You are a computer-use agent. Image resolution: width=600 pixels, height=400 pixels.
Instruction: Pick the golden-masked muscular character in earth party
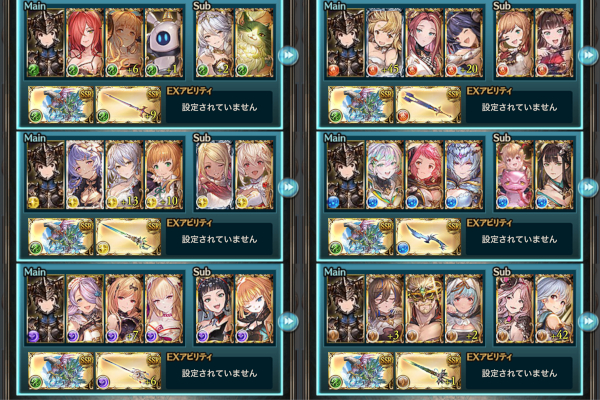(x=424, y=309)
